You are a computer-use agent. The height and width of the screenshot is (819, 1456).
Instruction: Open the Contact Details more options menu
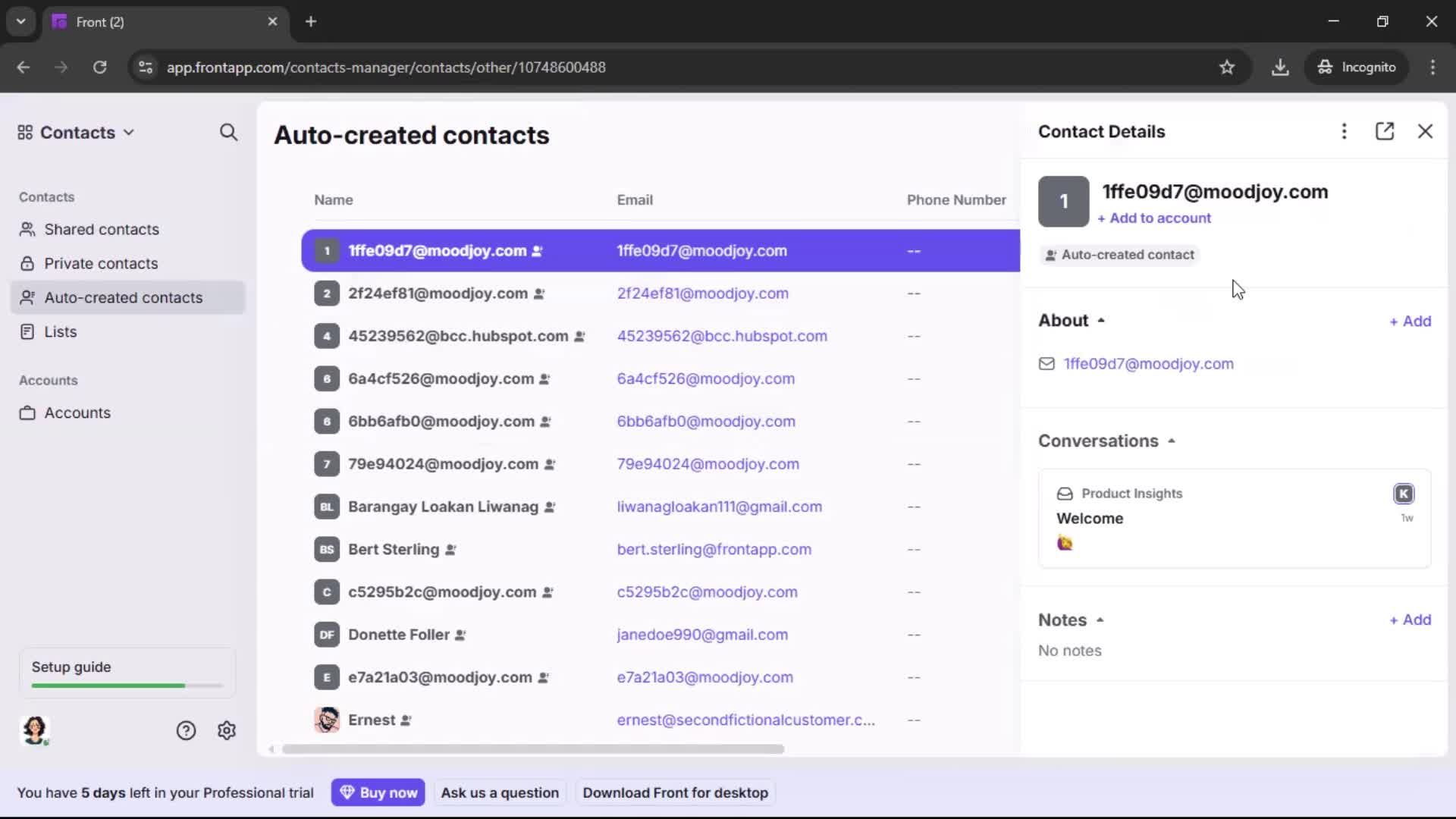click(x=1344, y=131)
